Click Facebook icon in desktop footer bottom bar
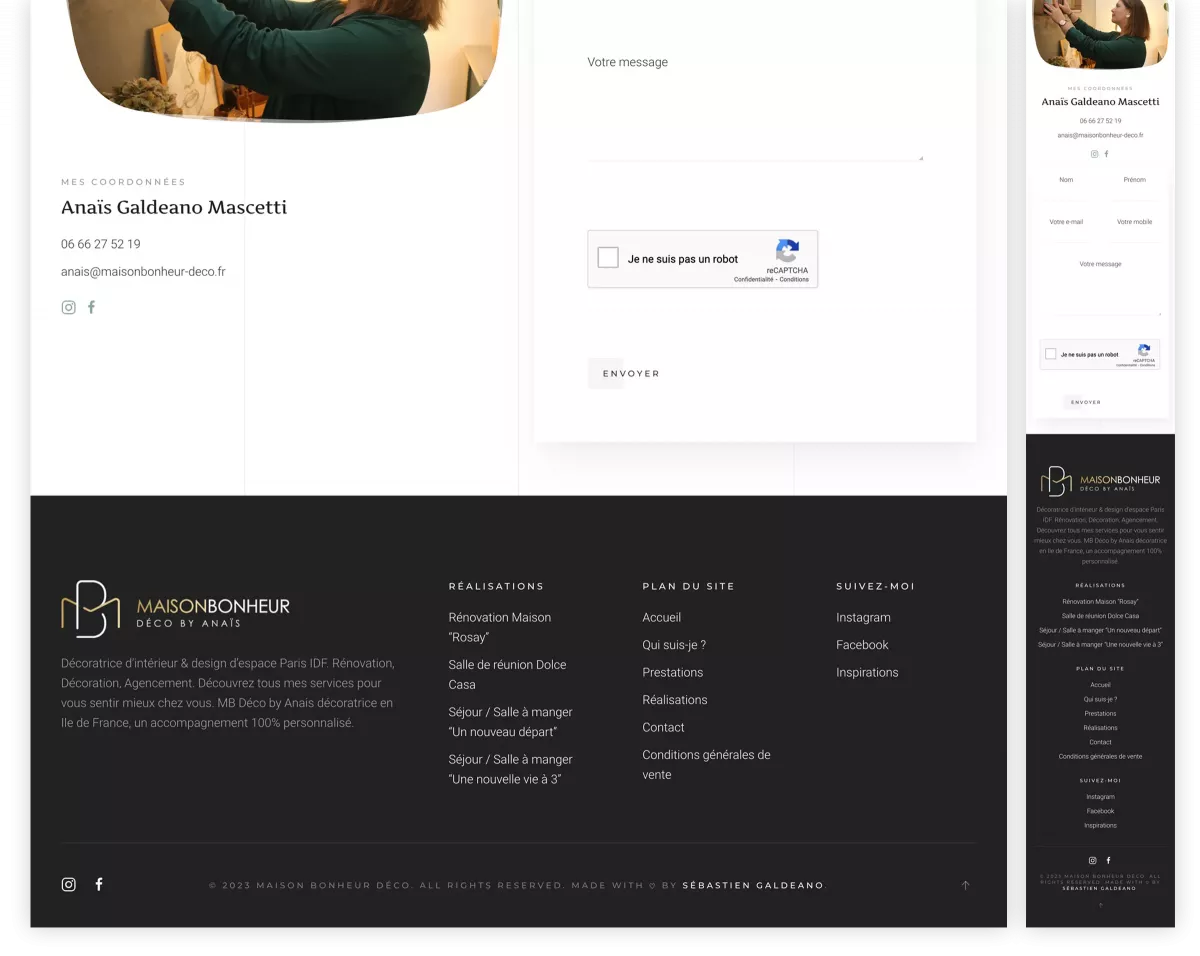This screenshot has height=956, width=1200. [99, 884]
